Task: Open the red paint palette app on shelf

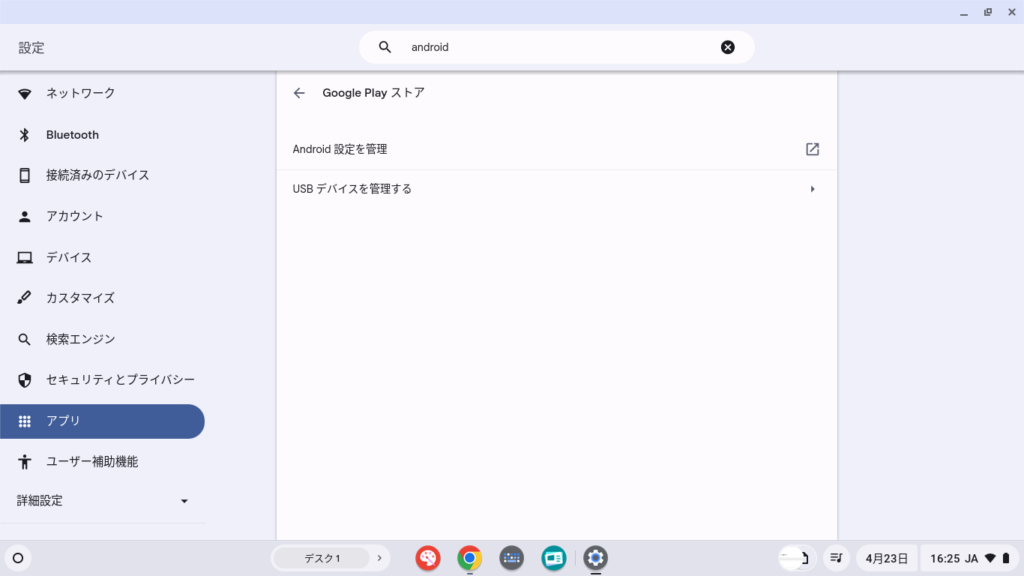Action: point(428,558)
